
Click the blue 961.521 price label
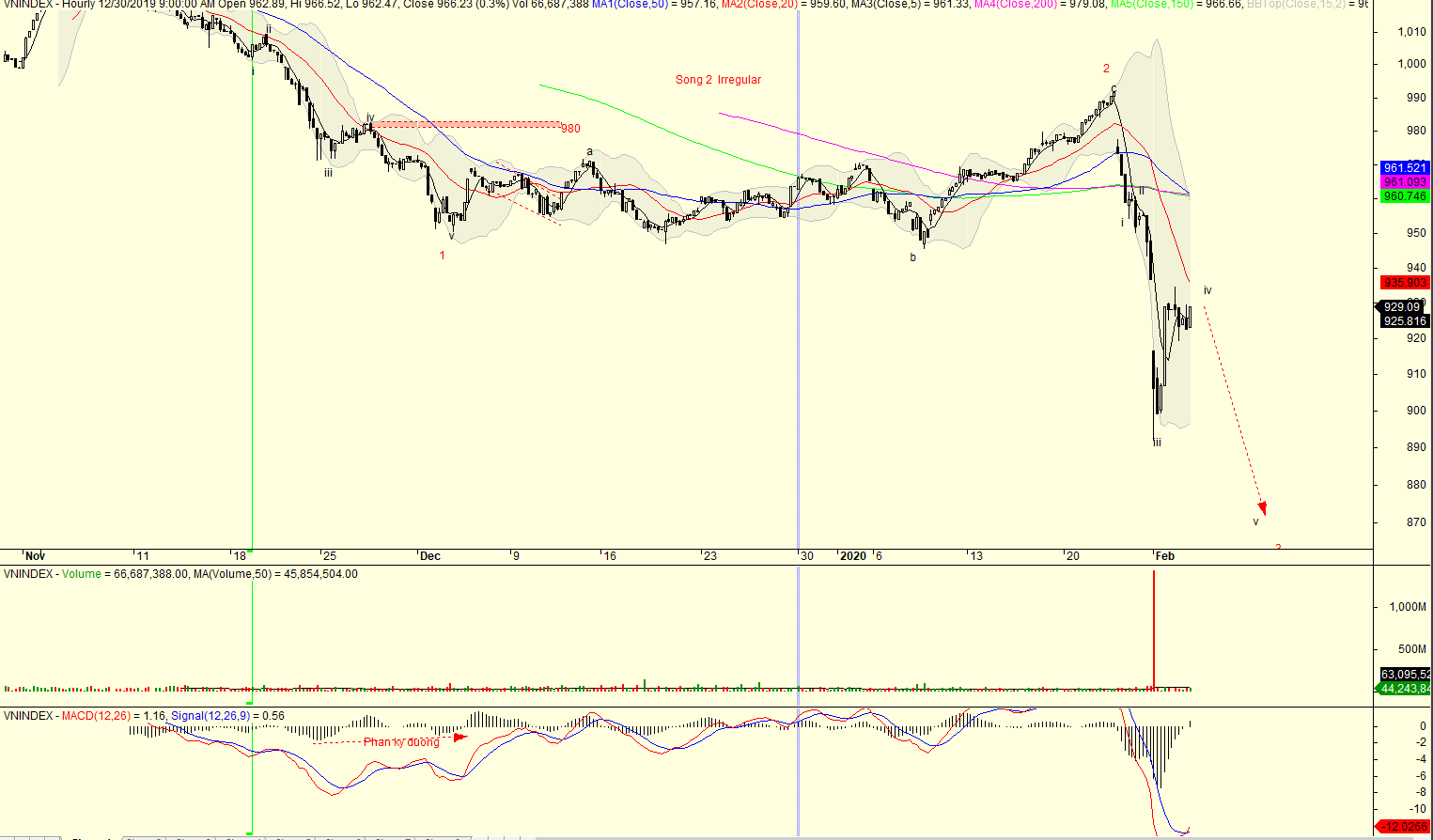[x=1404, y=168]
